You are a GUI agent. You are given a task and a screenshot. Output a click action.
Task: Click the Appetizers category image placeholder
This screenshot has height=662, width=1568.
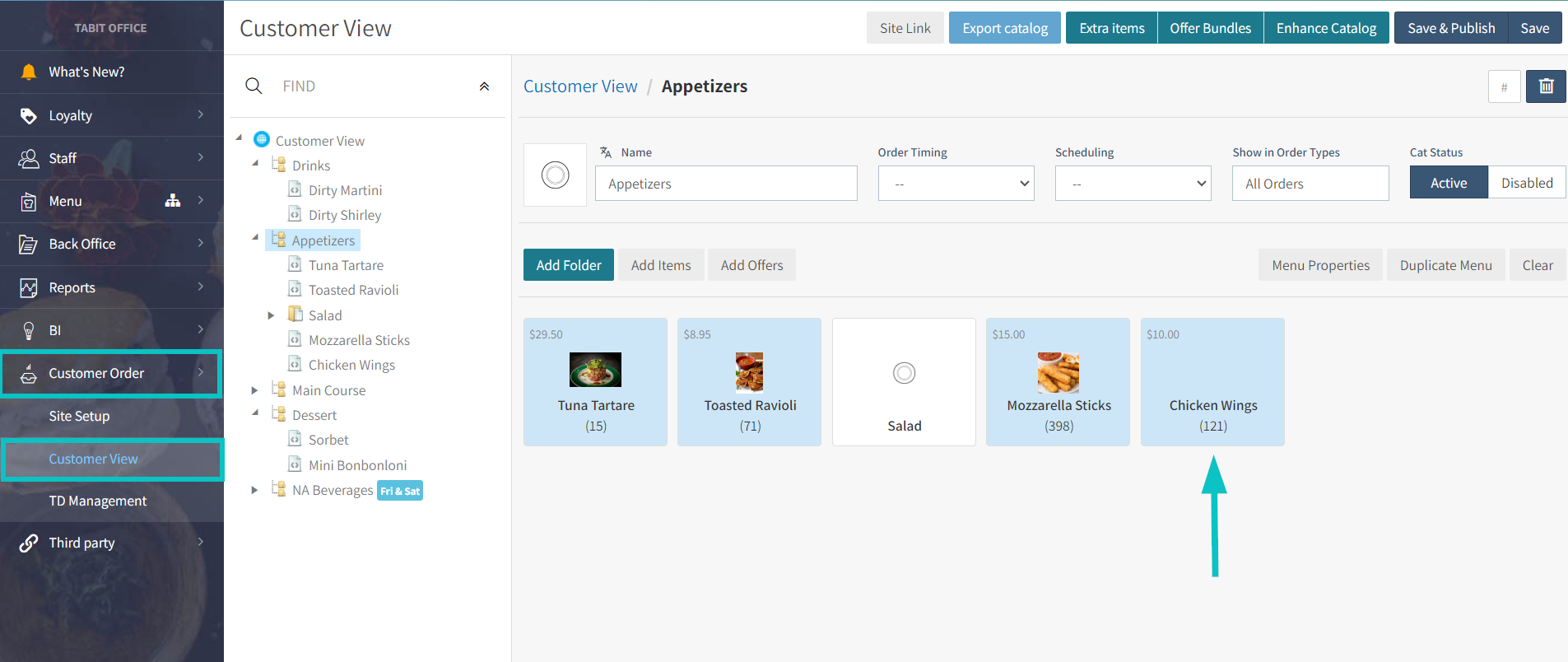555,175
